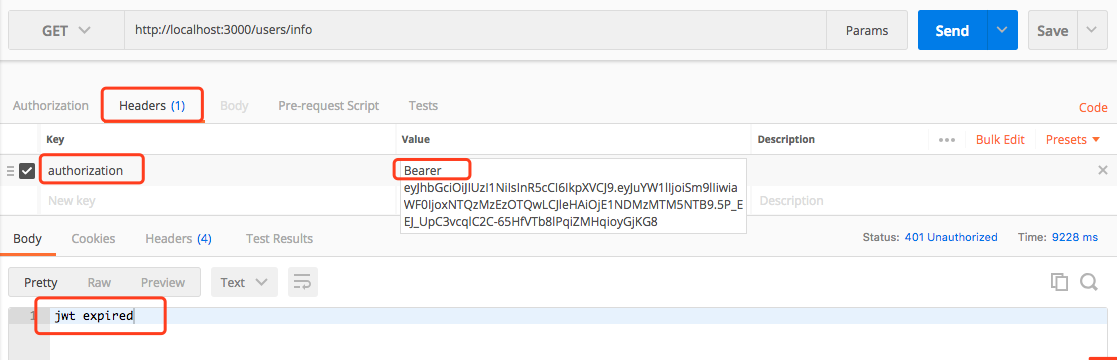This screenshot has height=360, width=1117.
Task: Switch response view to Preview
Action: coord(162,282)
